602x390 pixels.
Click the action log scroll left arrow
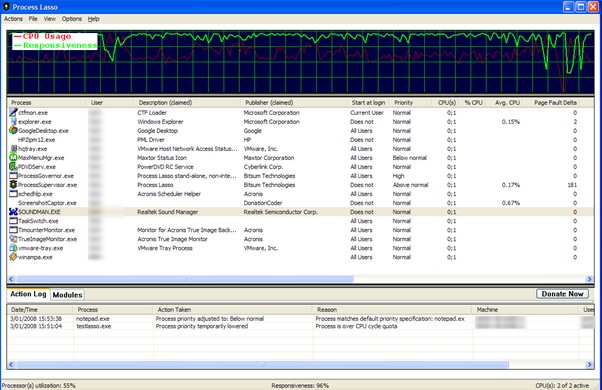[11, 364]
